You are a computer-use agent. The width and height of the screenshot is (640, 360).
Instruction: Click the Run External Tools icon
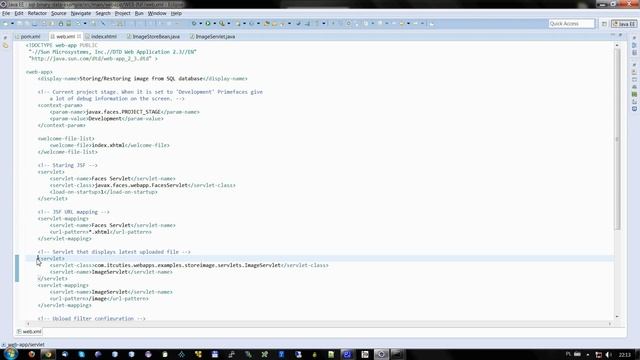[x=222, y=24]
